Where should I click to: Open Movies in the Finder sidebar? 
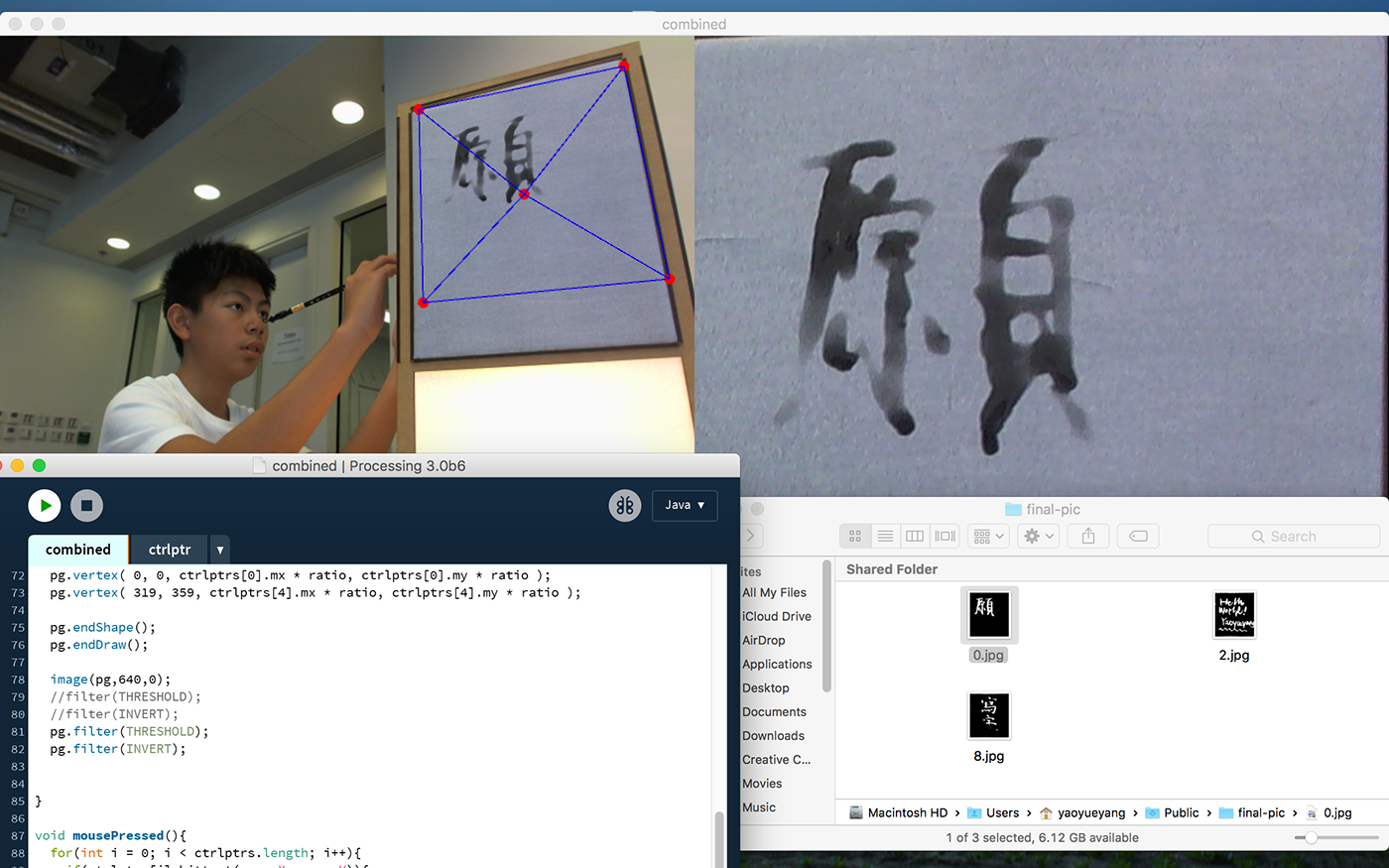762,783
